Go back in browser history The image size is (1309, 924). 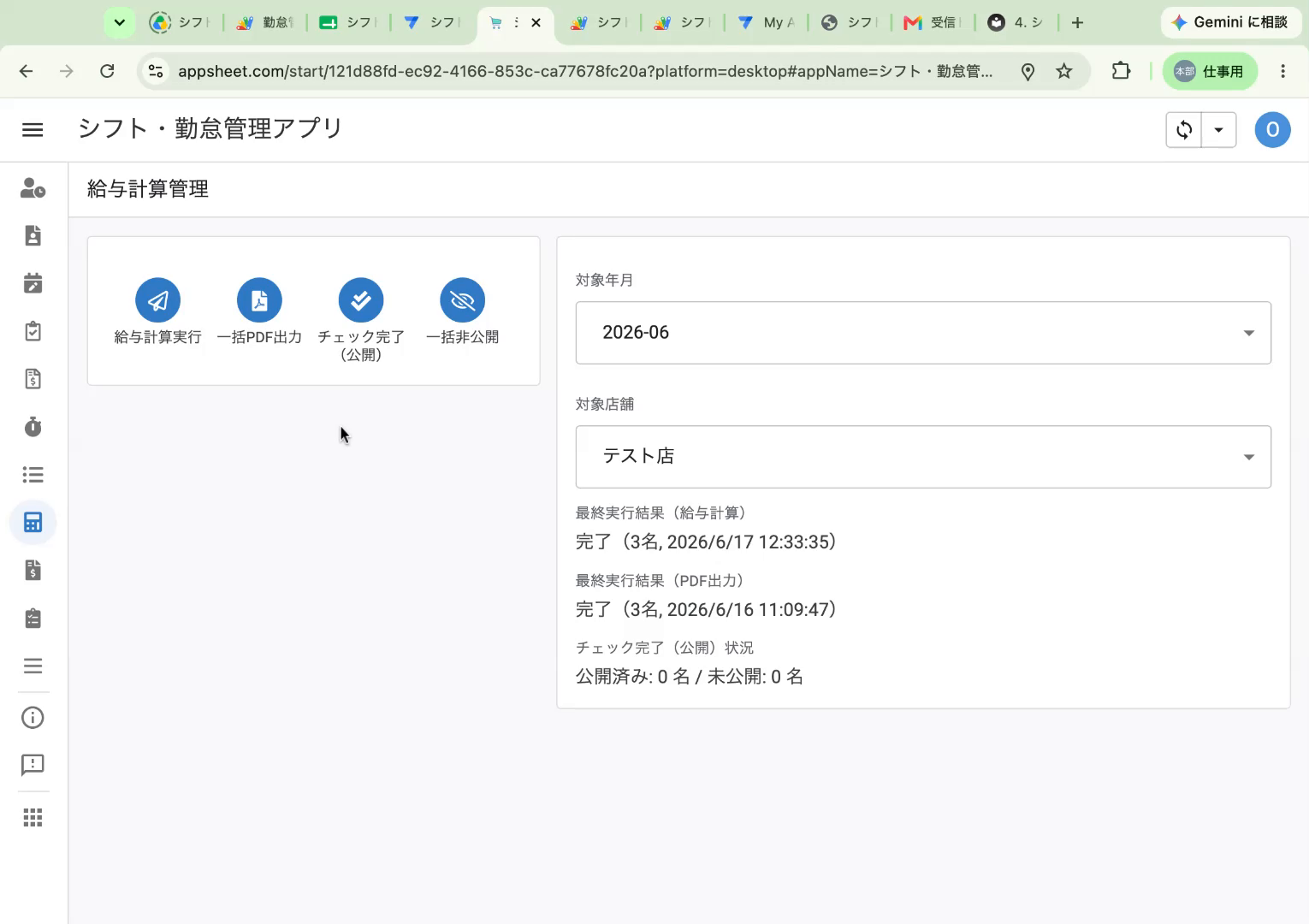tap(27, 71)
